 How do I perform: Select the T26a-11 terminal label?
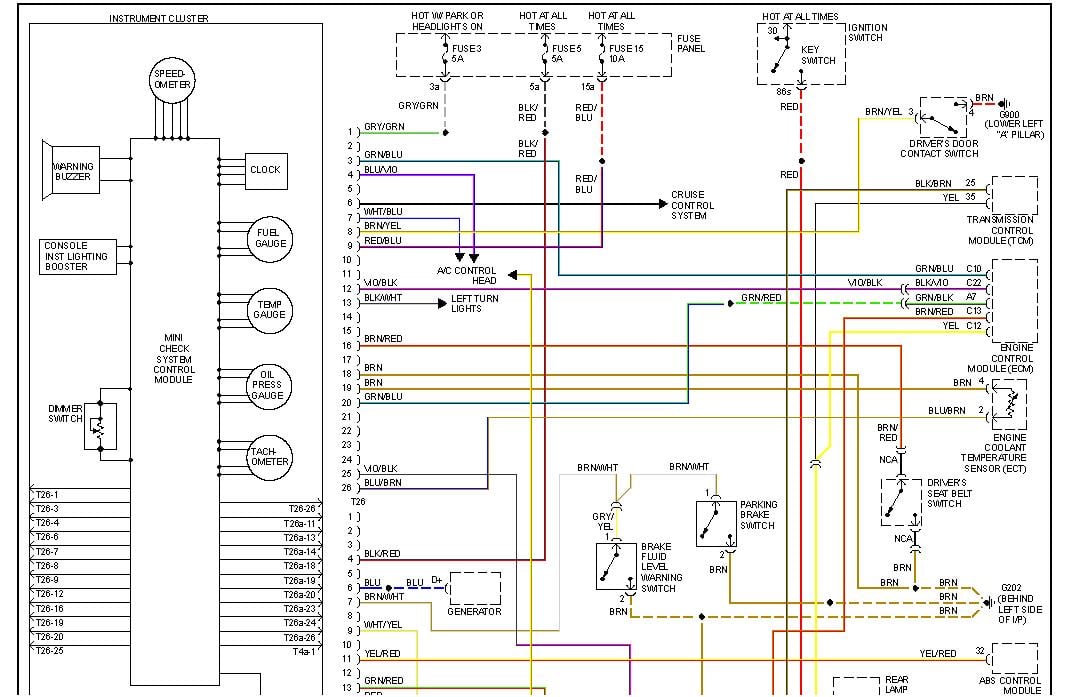tap(300, 524)
